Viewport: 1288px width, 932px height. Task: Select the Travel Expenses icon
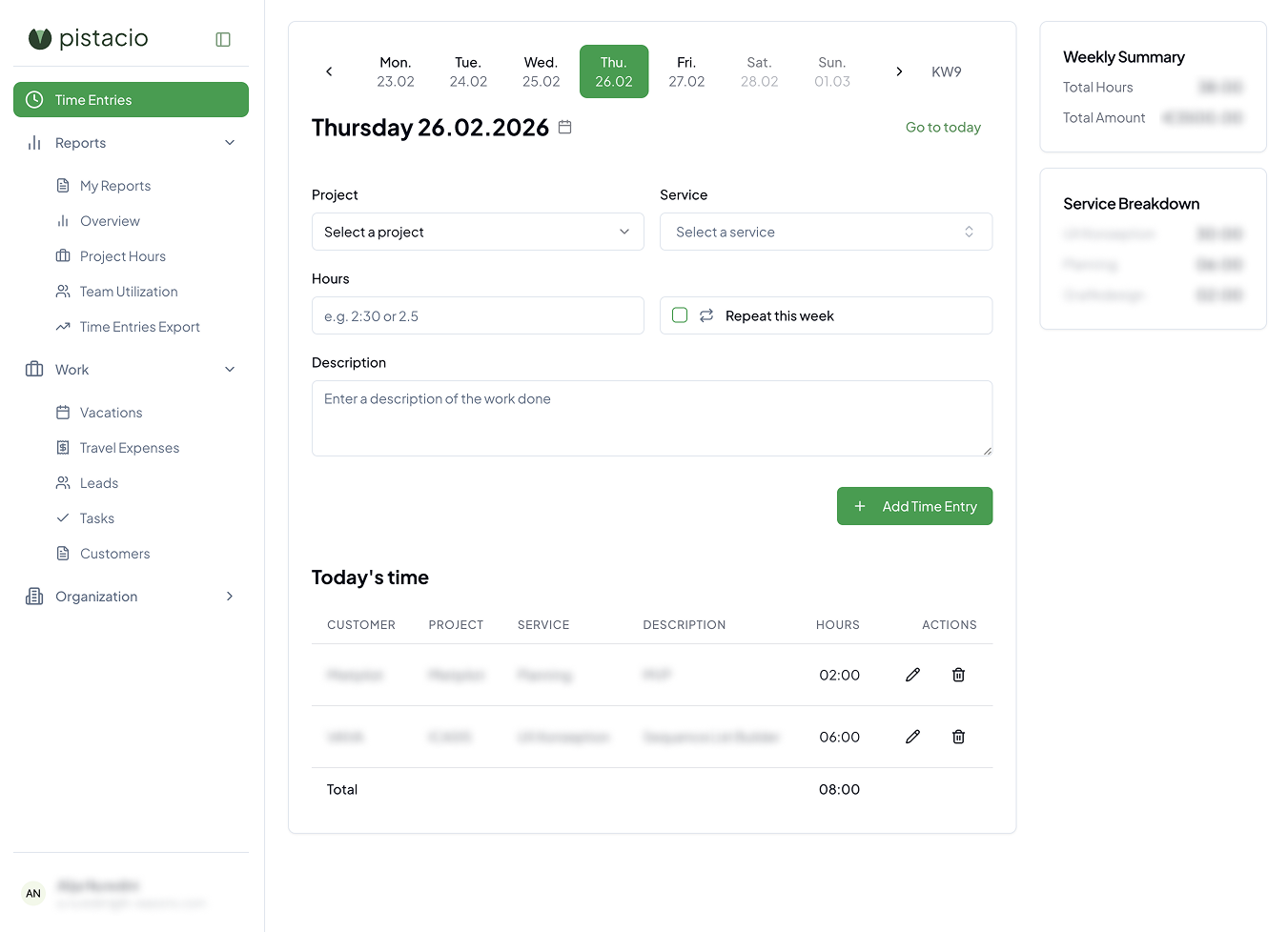61,447
